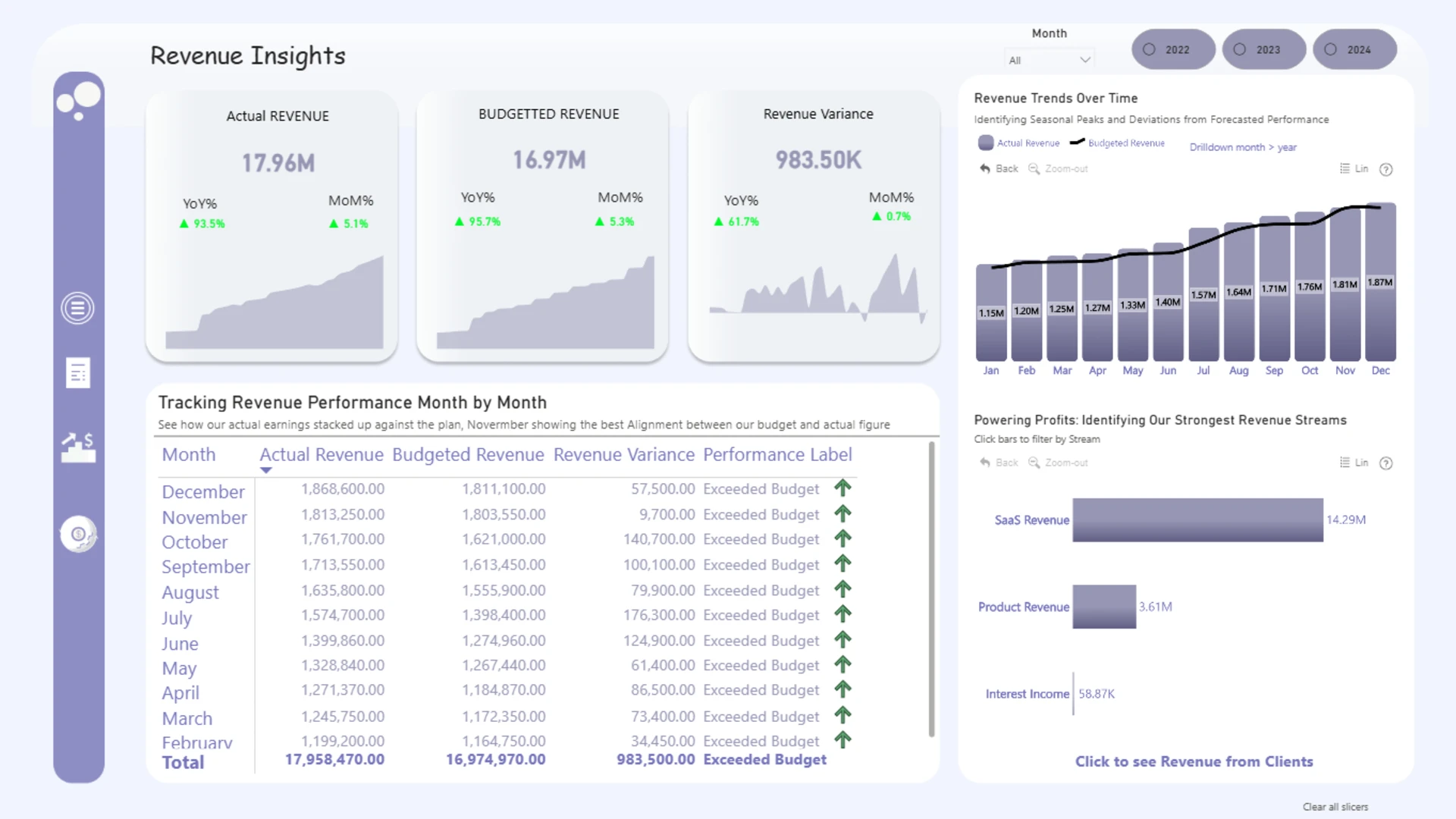Click Clear all slicers button
Viewport: 1456px width, 819px height.
(1335, 807)
